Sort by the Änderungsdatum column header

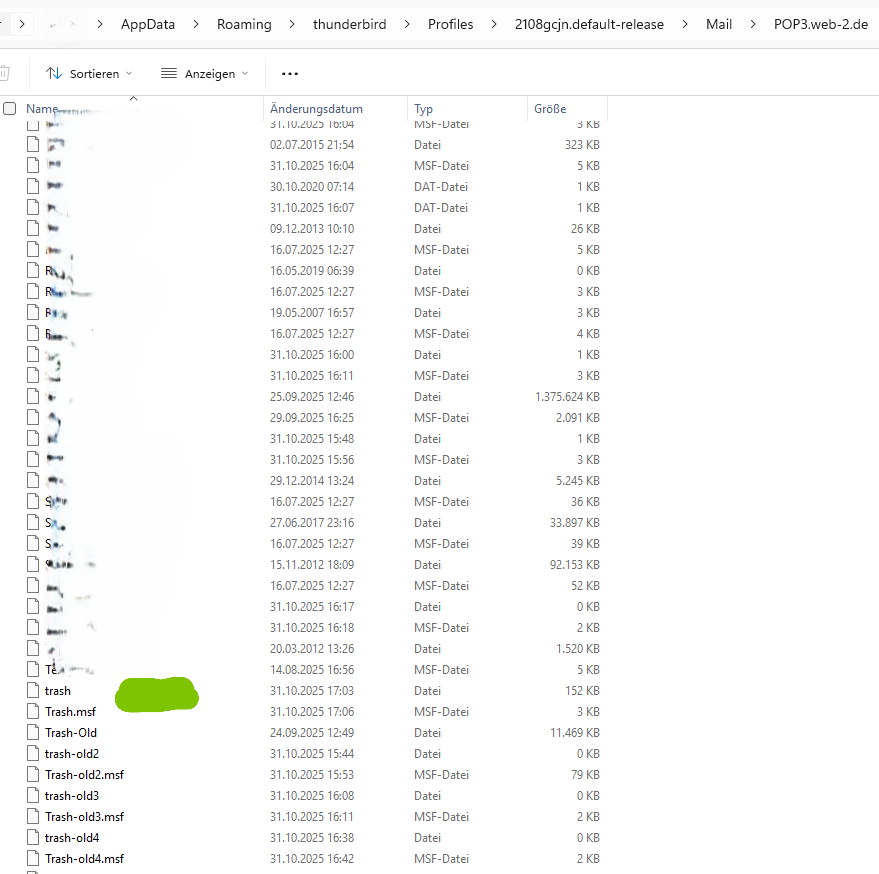(316, 109)
